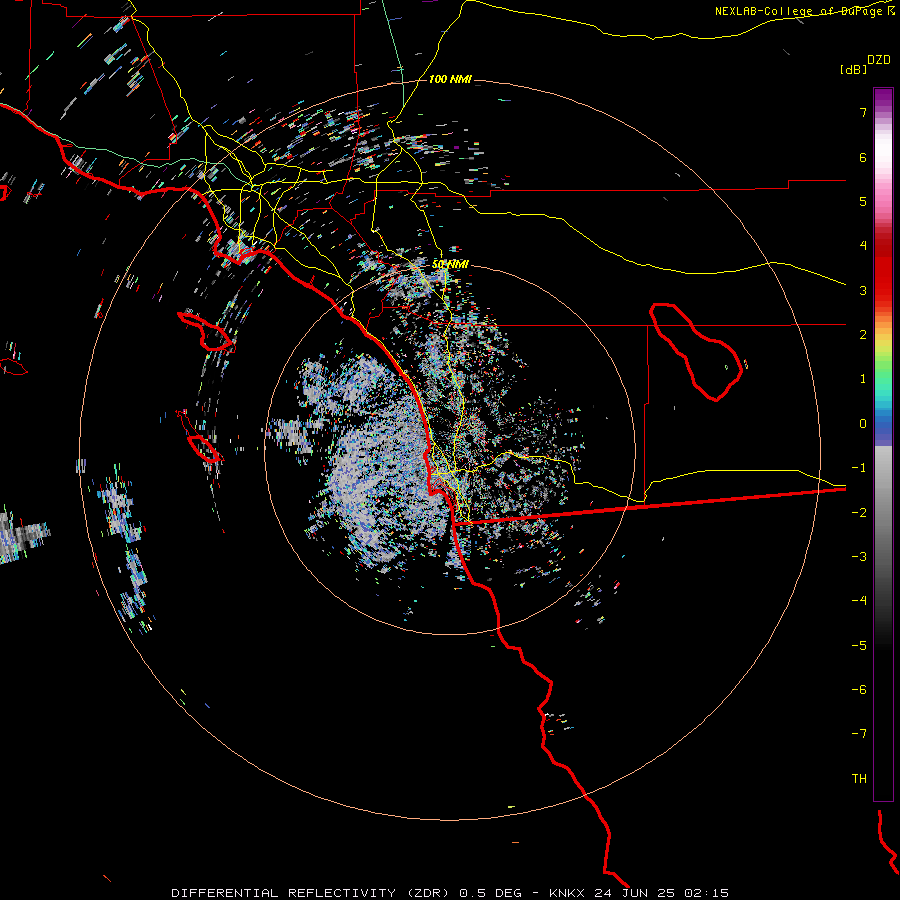This screenshot has height=900, width=900.
Task: Click the color scale value 2
Action: (863, 335)
